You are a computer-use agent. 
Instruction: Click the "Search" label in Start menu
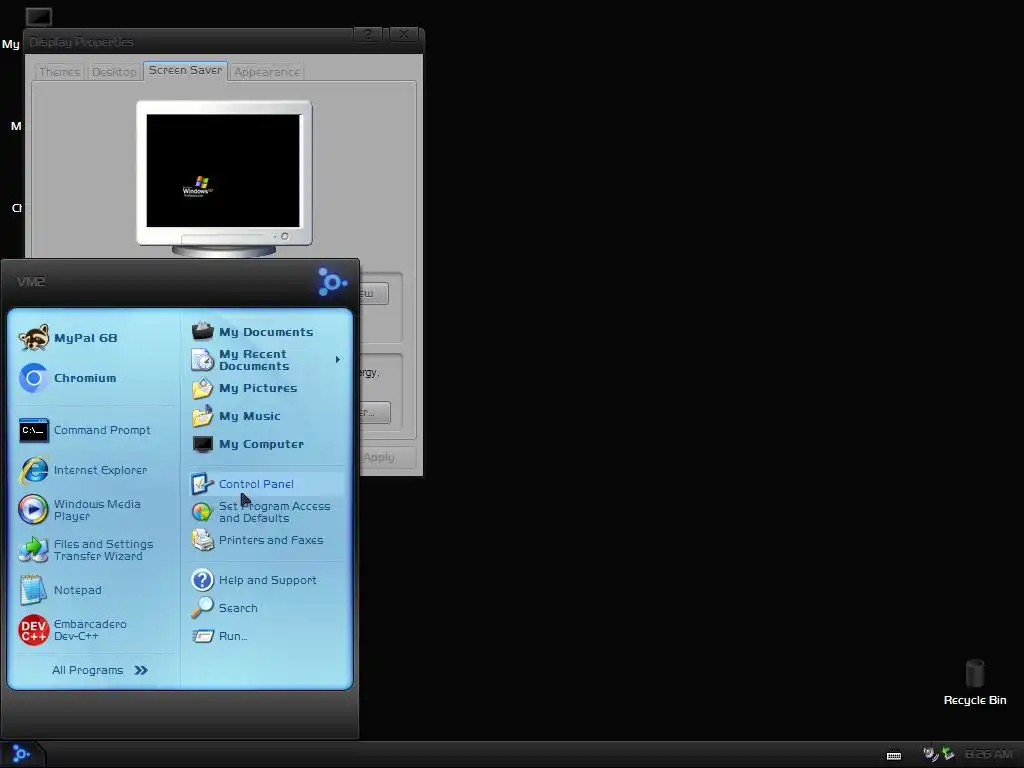[238, 608]
